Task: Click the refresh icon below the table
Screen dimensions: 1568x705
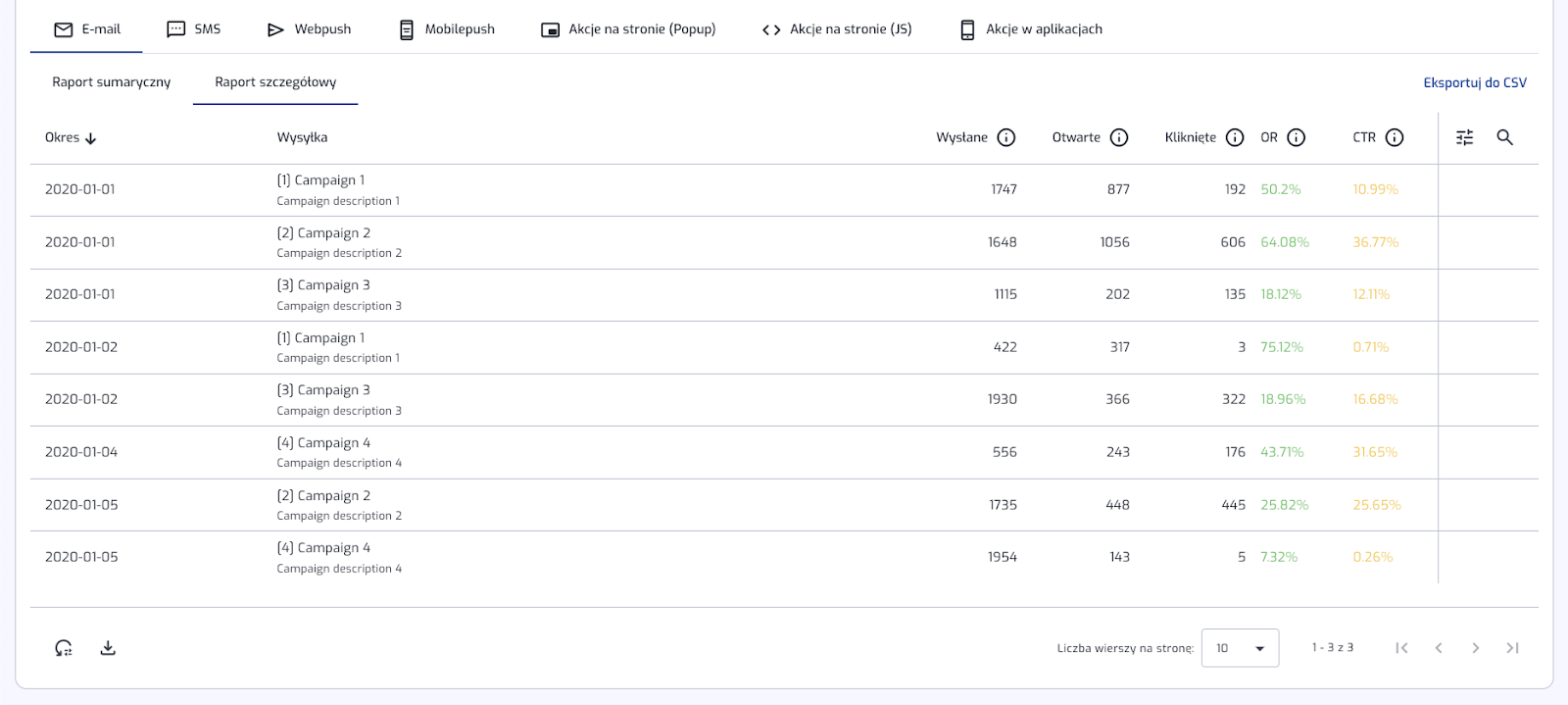Action: [64, 648]
